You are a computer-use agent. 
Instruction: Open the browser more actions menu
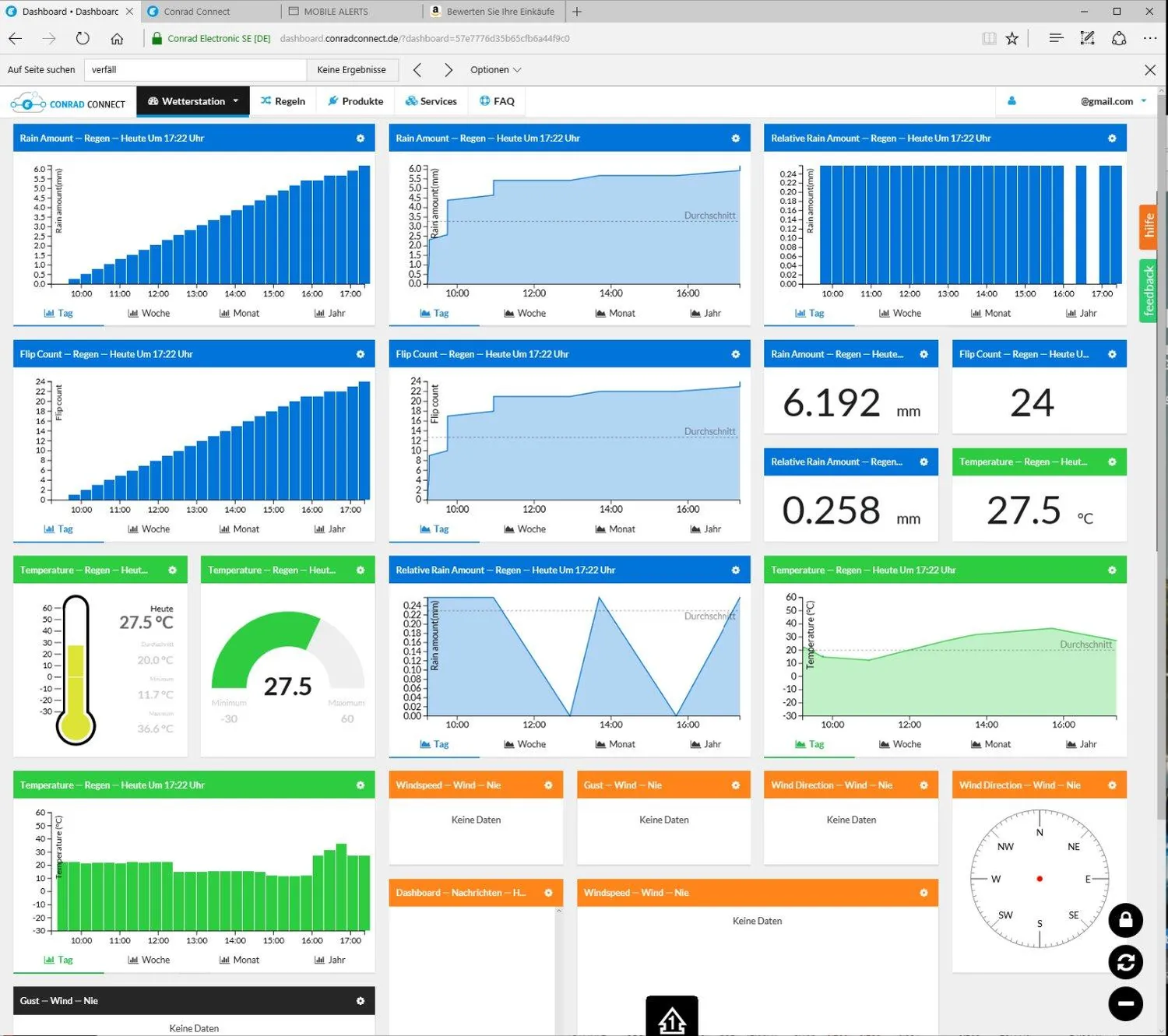tap(1150, 38)
